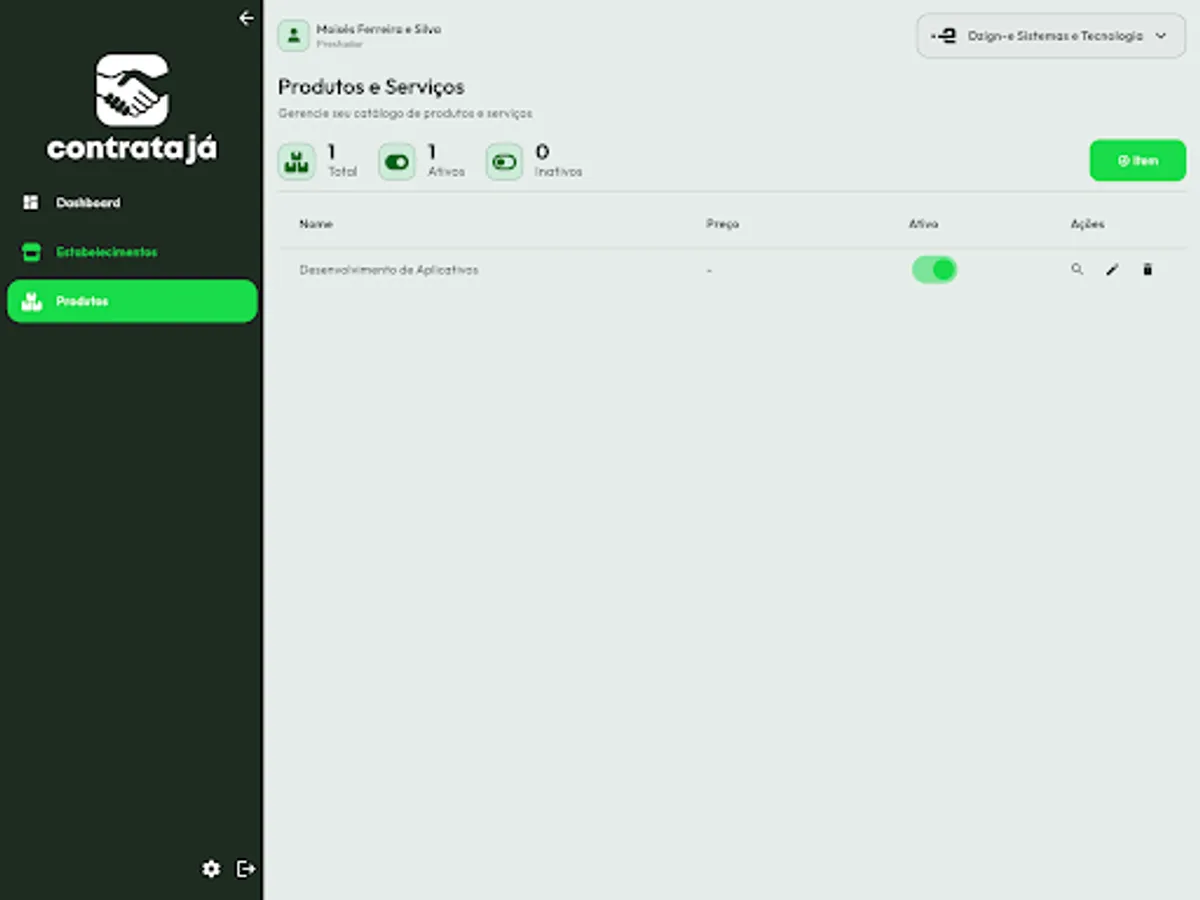
Task: Open the Daign-e Sistemas e Tecnologia dropdown
Action: (1051, 36)
